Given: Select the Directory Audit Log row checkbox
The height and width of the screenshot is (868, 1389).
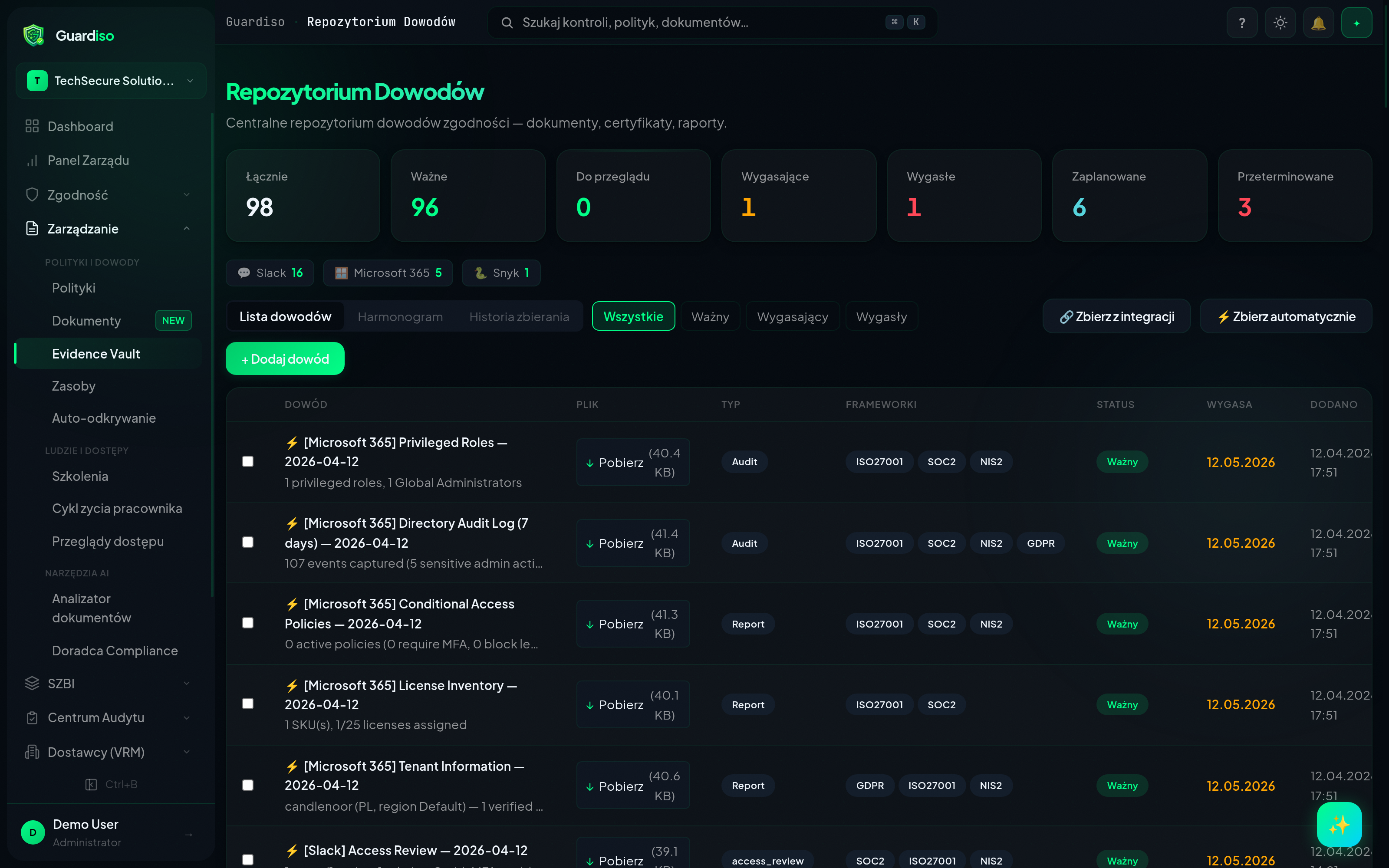Looking at the screenshot, I should tap(248, 542).
